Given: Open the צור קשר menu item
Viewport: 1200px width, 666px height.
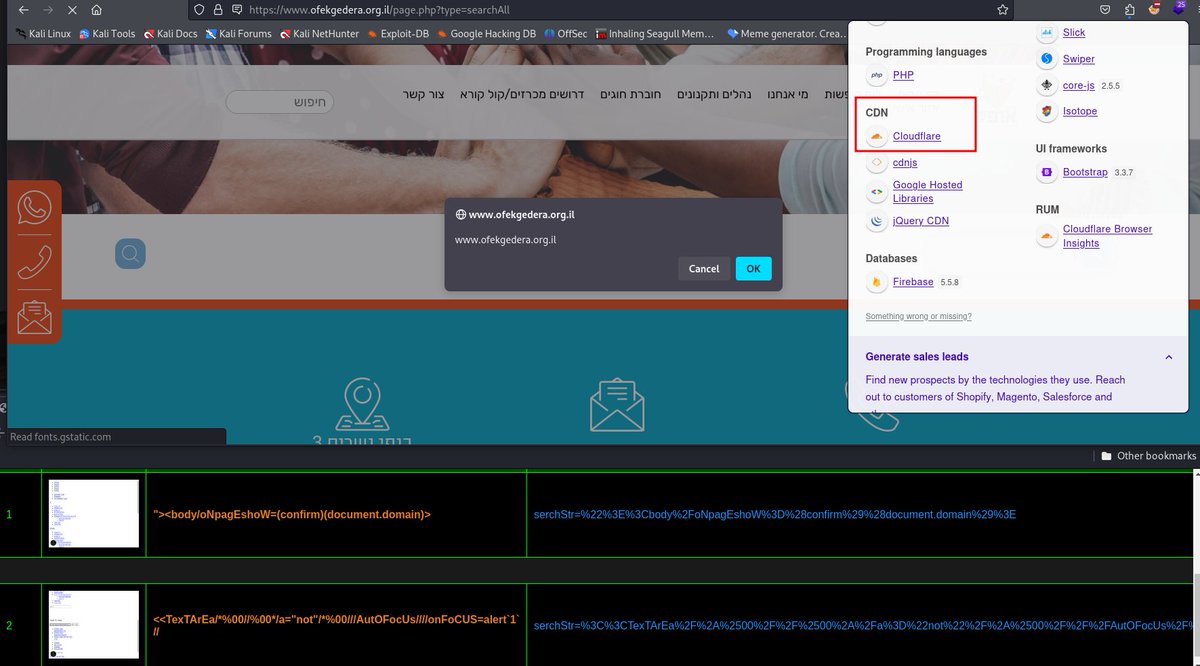Looking at the screenshot, I should [x=424, y=94].
